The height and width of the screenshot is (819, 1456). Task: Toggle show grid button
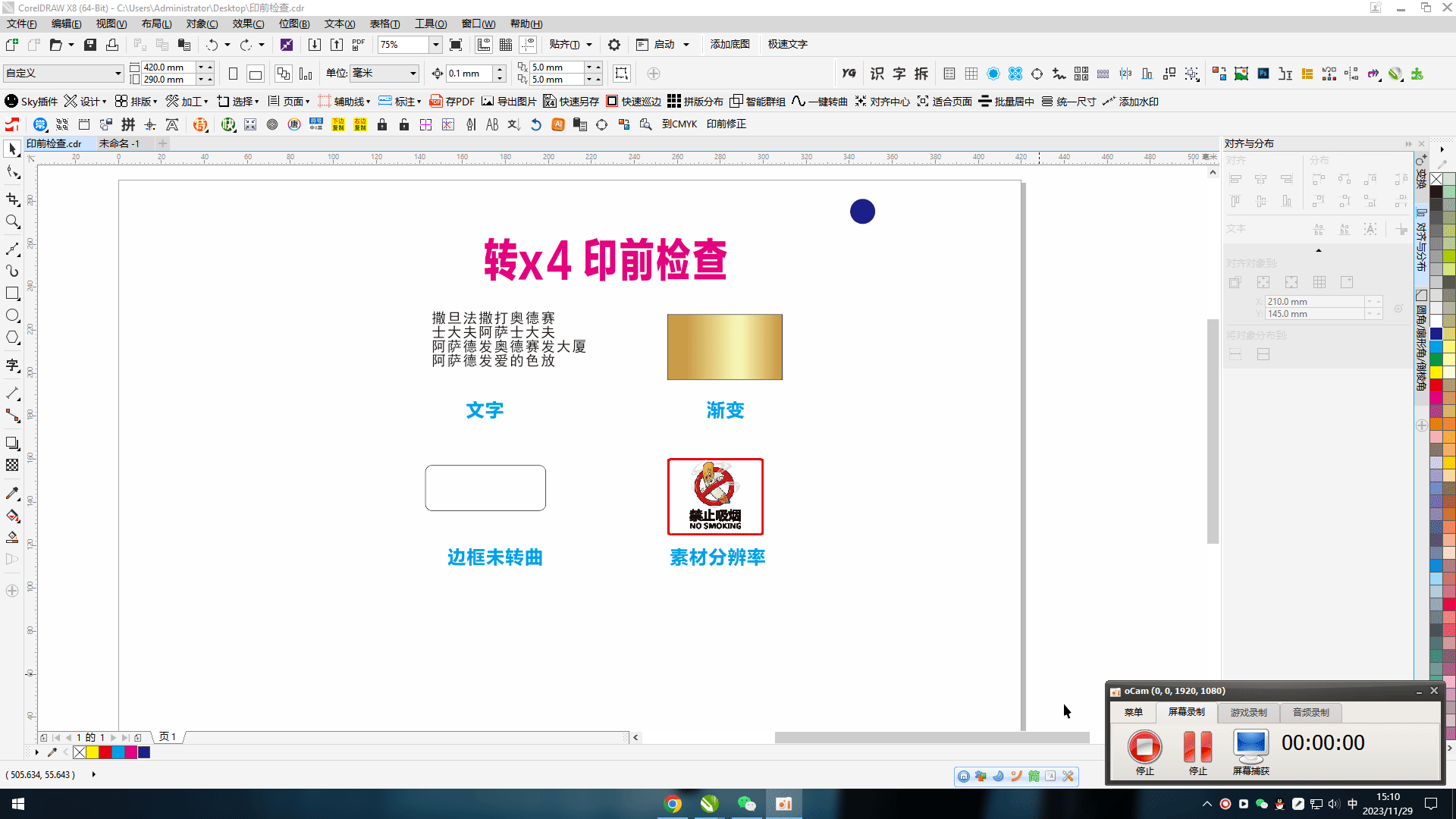(x=506, y=45)
